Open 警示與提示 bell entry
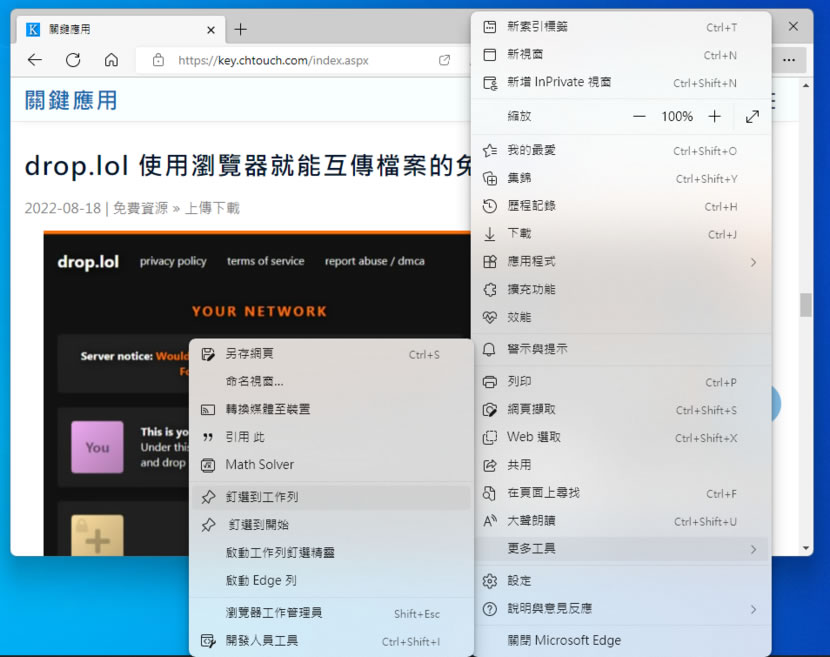 [x=621, y=349]
